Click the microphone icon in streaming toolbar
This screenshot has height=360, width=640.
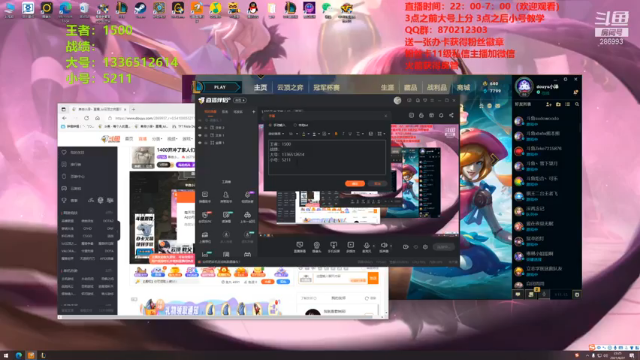pyautogui.click(x=367, y=245)
